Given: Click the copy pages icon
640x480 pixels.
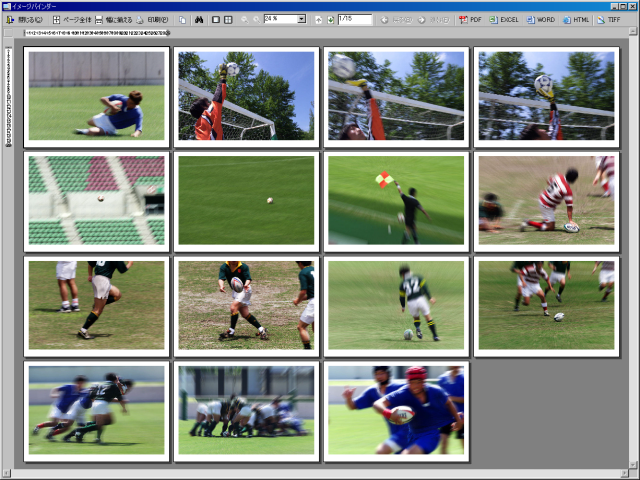Looking at the screenshot, I should [x=184, y=19].
